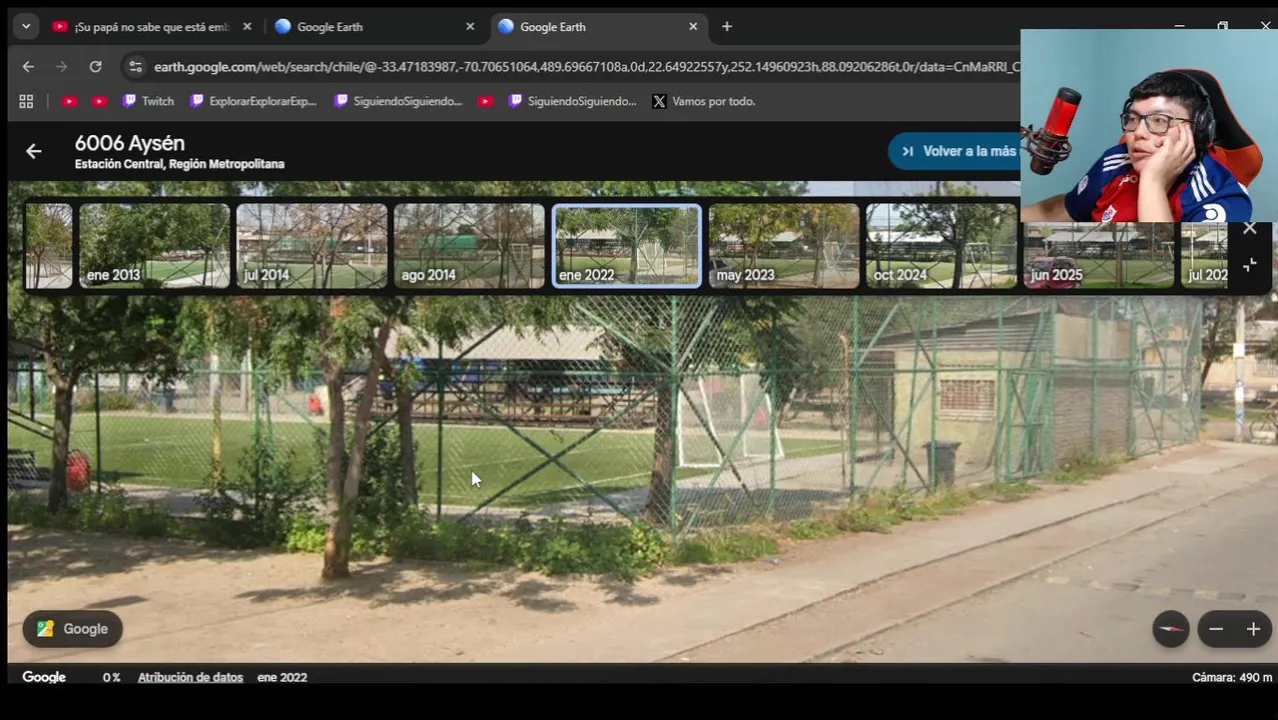Open the "Atribución de datos" link

point(190,677)
